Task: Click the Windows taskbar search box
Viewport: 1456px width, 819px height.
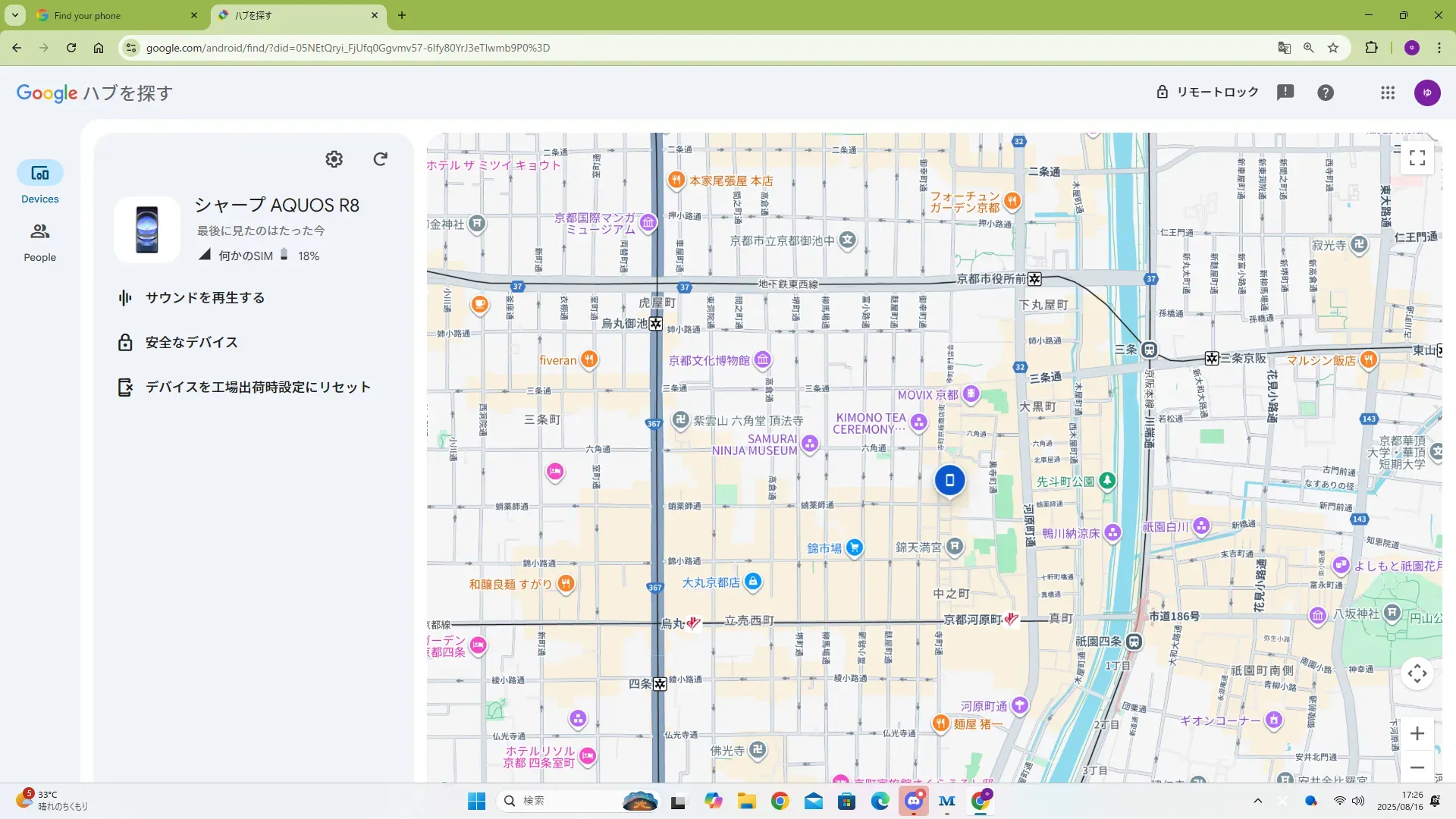Action: tap(561, 801)
